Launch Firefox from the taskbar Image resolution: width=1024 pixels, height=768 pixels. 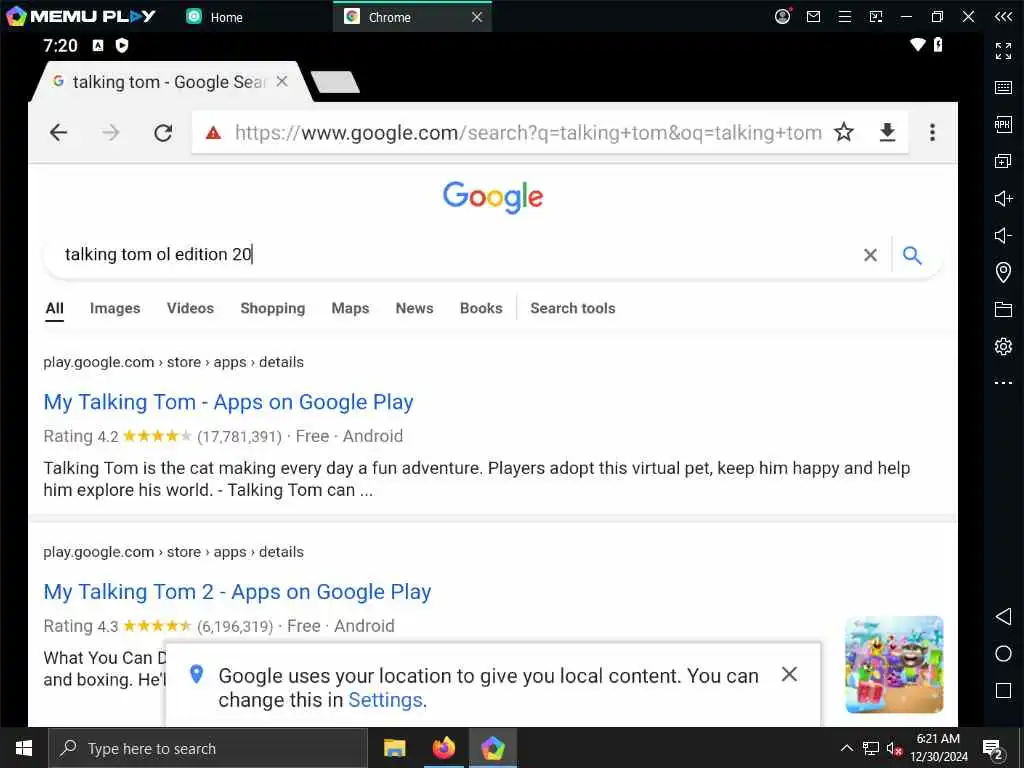pos(444,748)
